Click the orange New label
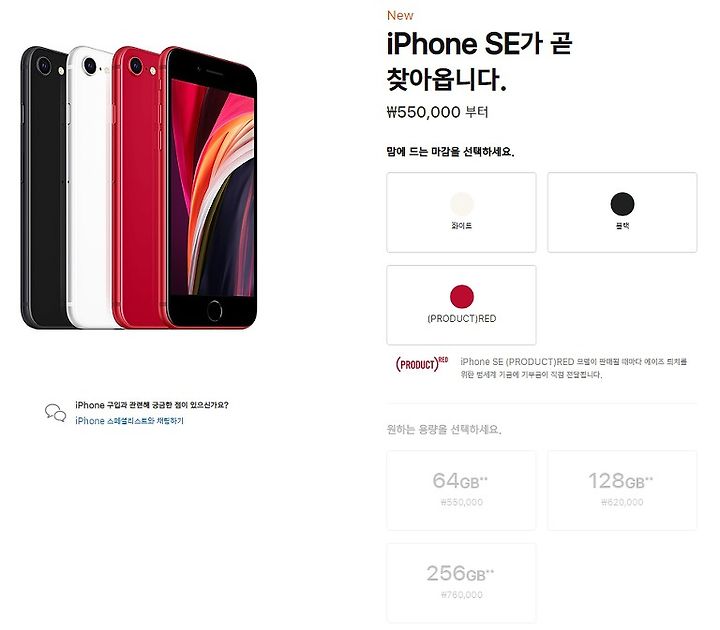The height and width of the screenshot is (630, 720). (x=400, y=15)
